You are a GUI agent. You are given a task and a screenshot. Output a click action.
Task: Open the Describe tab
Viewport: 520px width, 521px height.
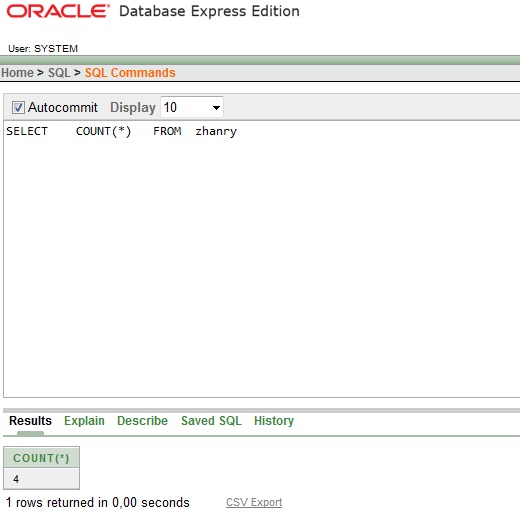point(142,421)
